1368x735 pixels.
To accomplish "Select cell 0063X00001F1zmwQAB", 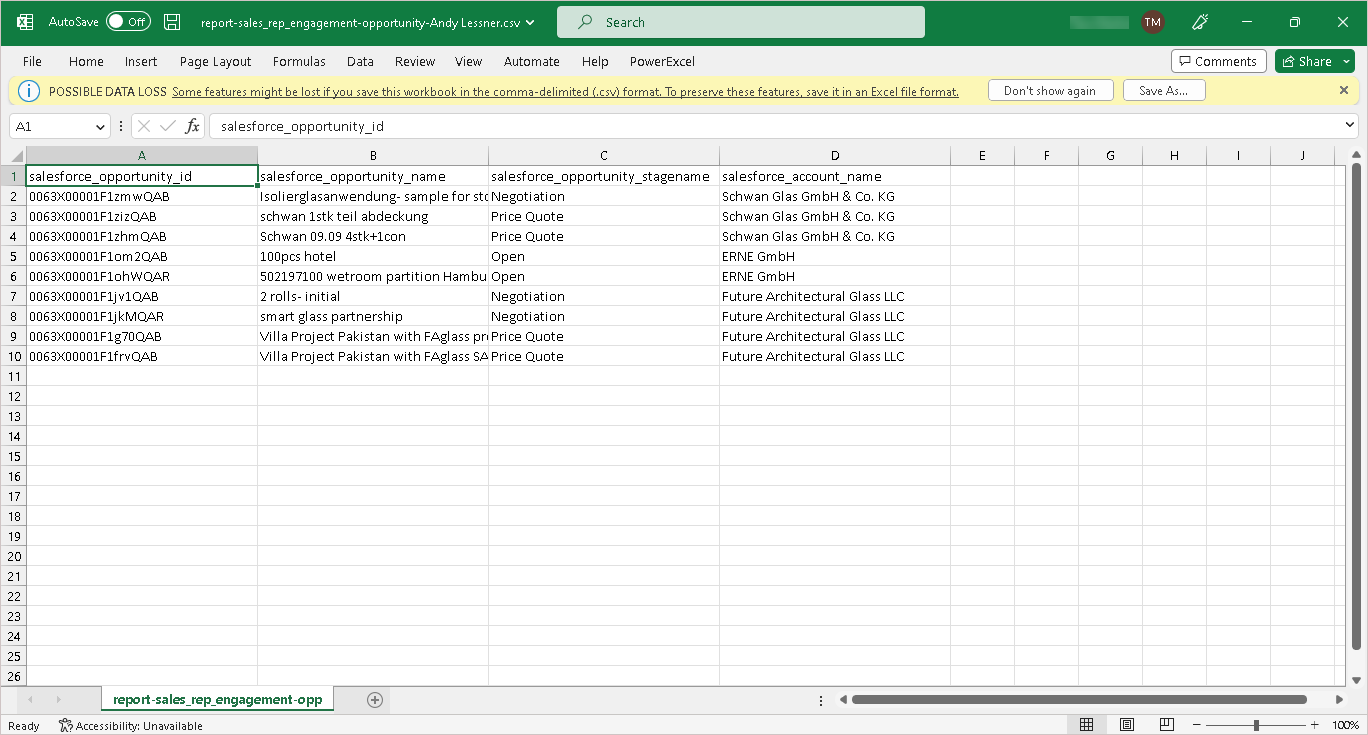I will click(142, 196).
